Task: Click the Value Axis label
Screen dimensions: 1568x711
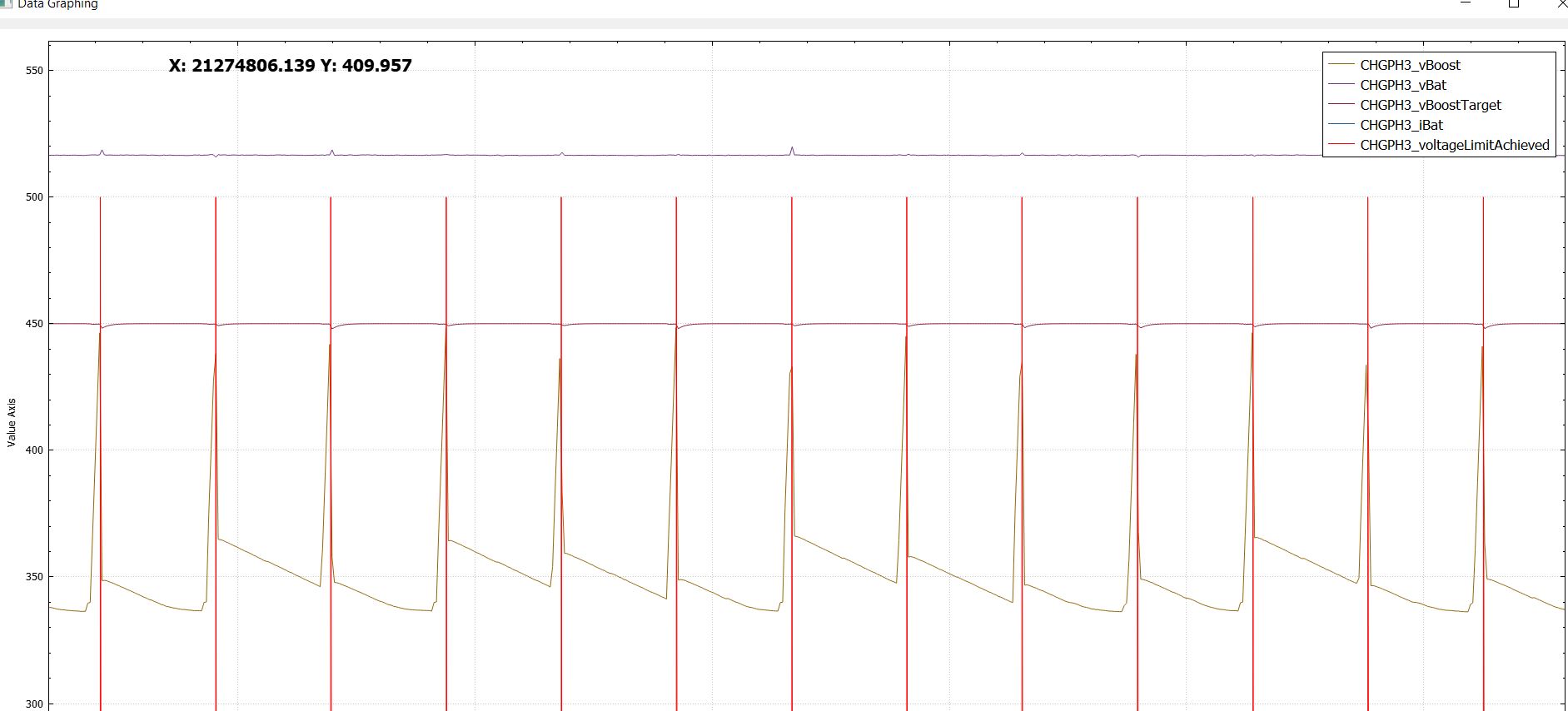Action: [x=12, y=422]
